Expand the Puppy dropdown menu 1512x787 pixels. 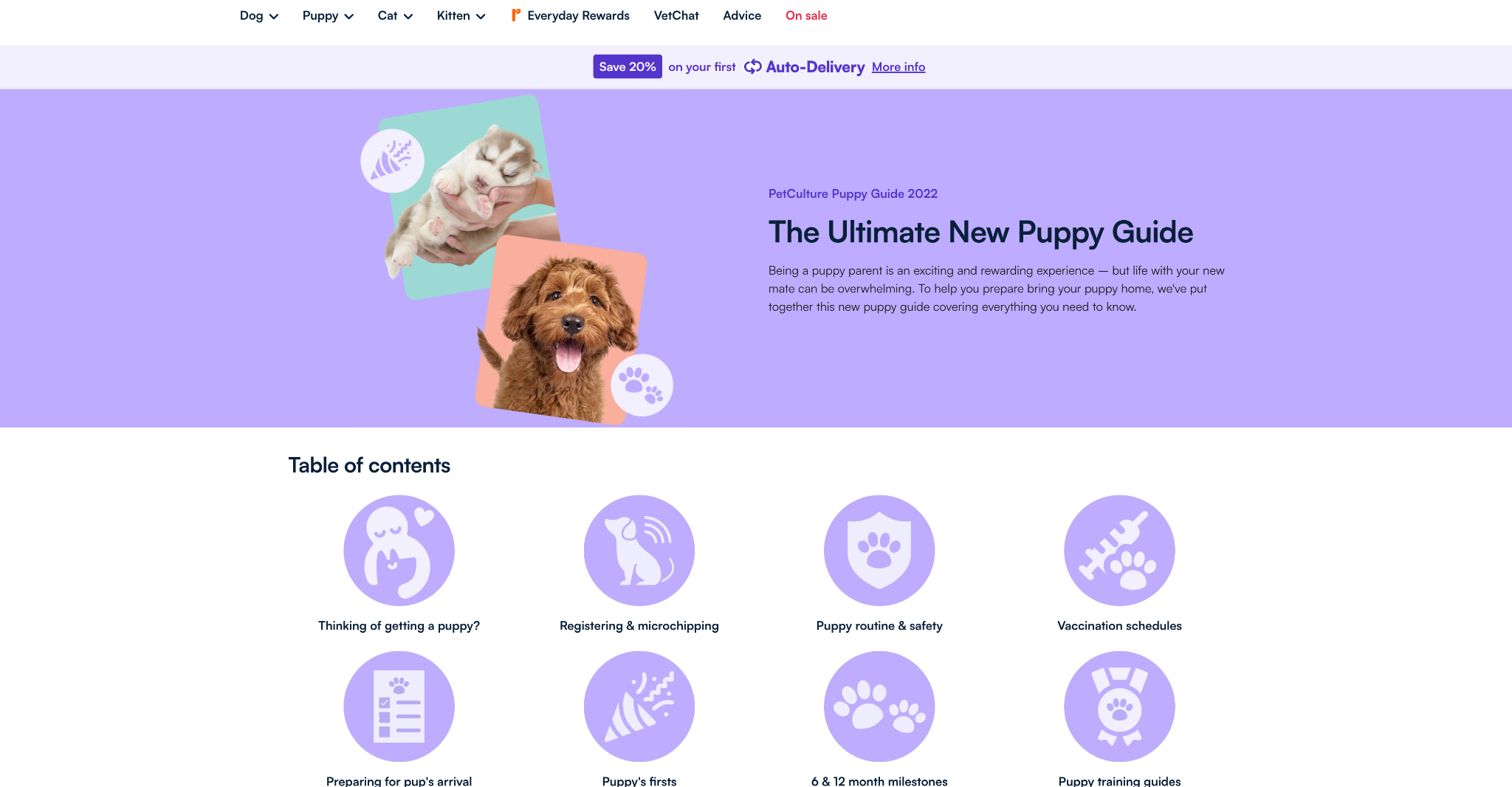(x=328, y=16)
